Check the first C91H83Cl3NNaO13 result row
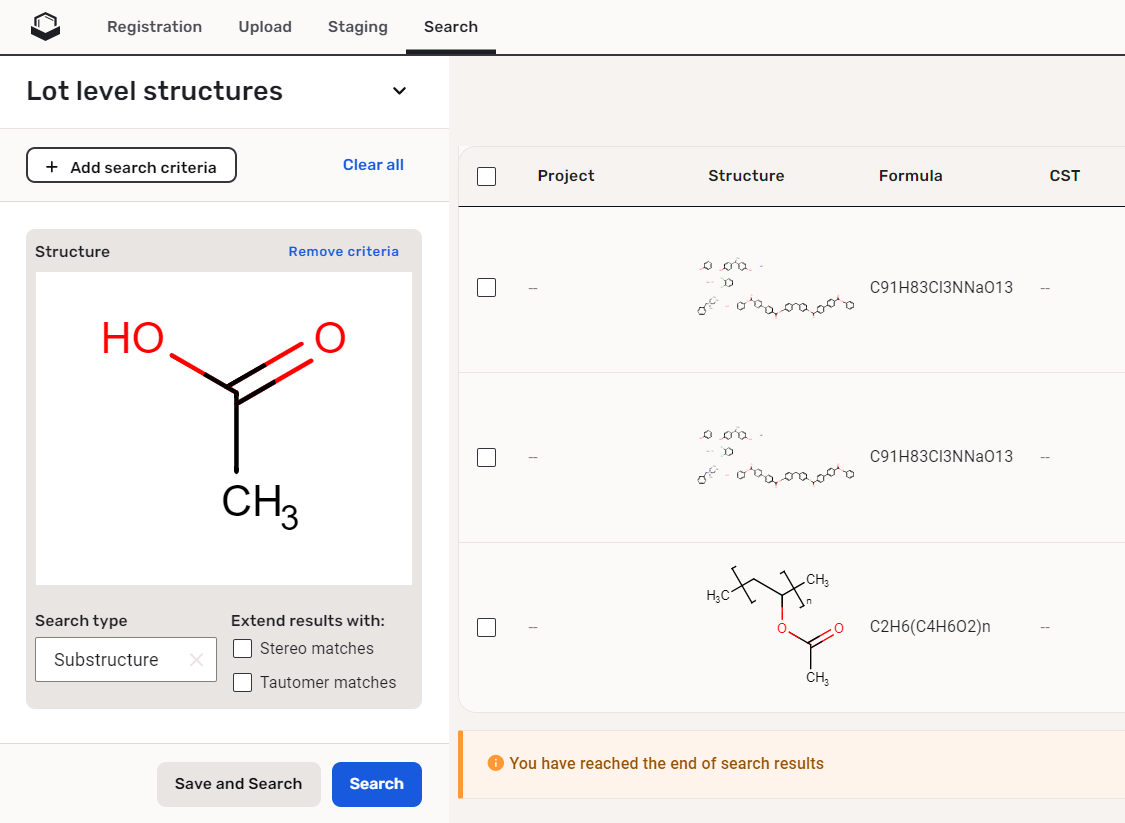Viewport: 1125px width, 823px height. coord(486,287)
